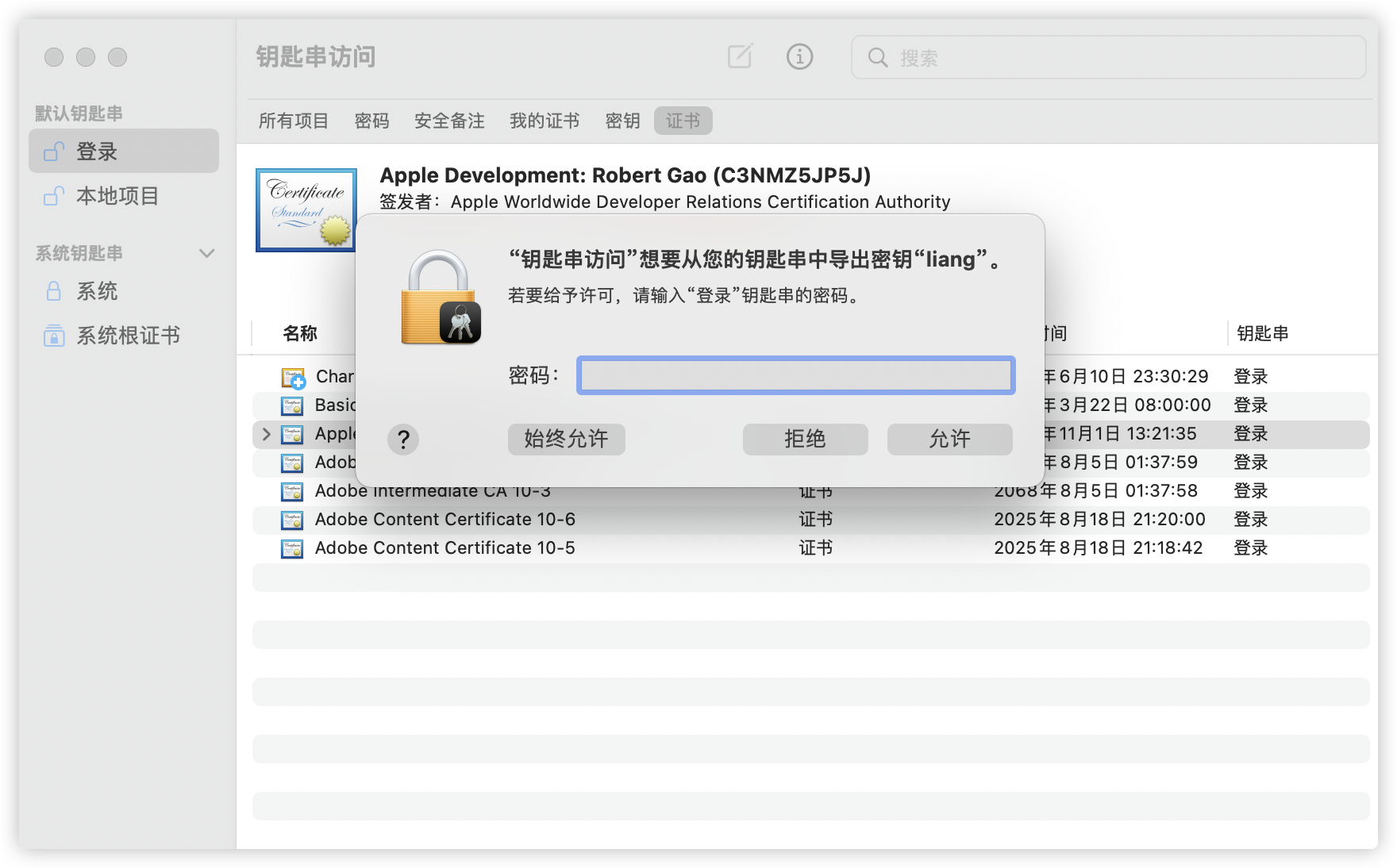1397x868 pixels.
Task: Click the date ending 6月10日 23:30:29
Action: click(x=1127, y=377)
